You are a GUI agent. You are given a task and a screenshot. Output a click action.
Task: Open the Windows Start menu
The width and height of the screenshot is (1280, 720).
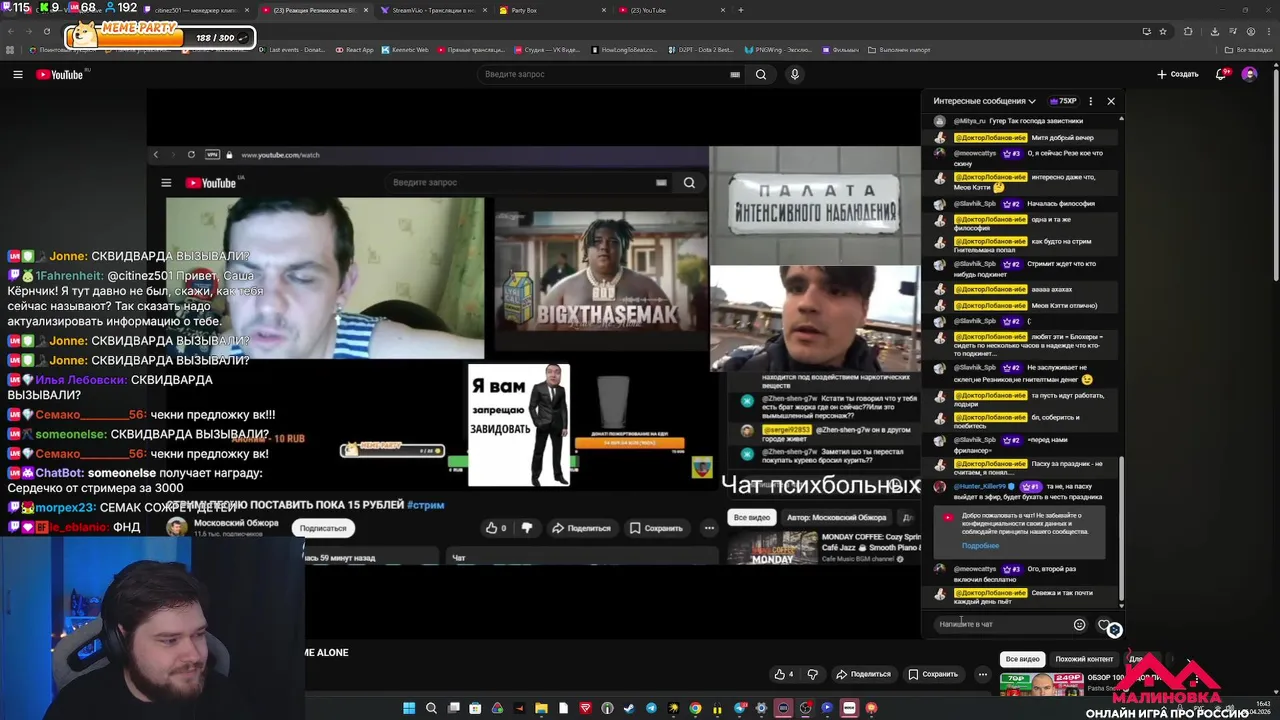[x=409, y=708]
